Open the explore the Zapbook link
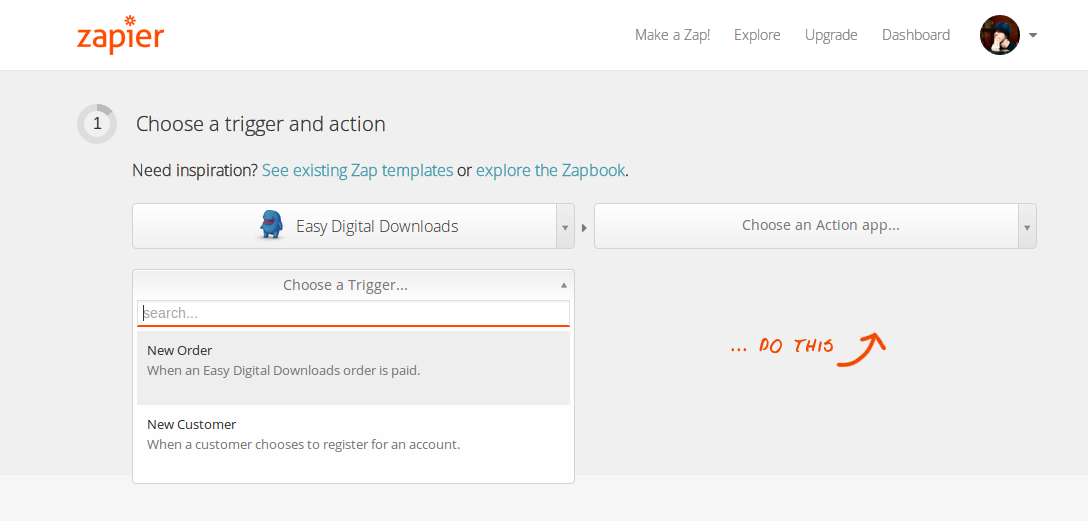The height and width of the screenshot is (521, 1088). [x=550, y=170]
